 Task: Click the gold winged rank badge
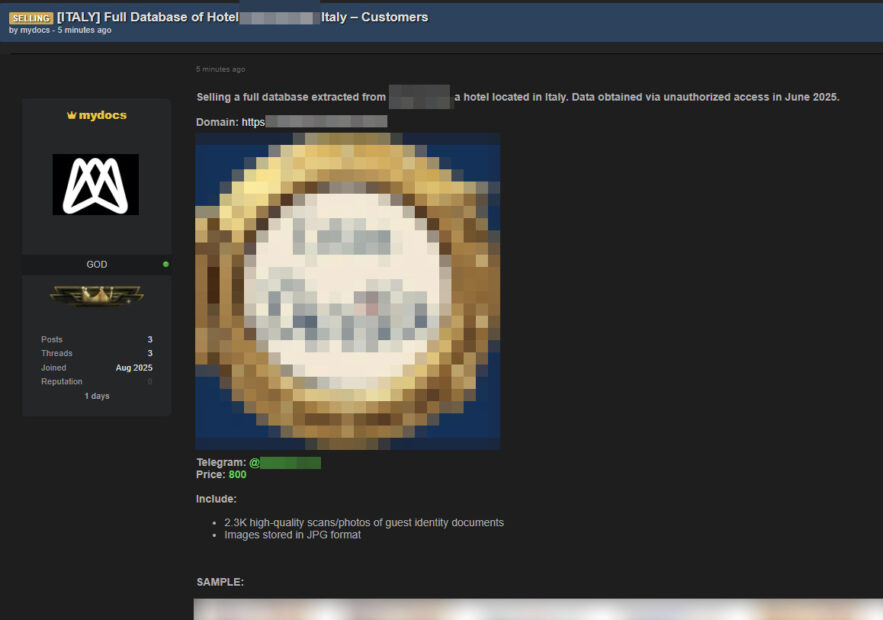96,296
